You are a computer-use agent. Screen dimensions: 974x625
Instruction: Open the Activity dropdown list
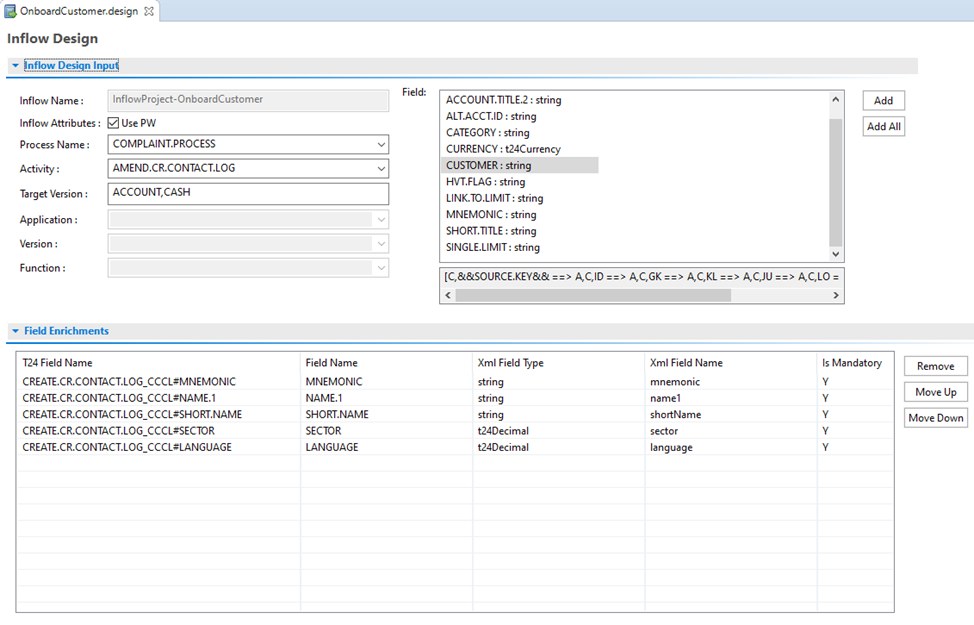[x=380, y=169]
